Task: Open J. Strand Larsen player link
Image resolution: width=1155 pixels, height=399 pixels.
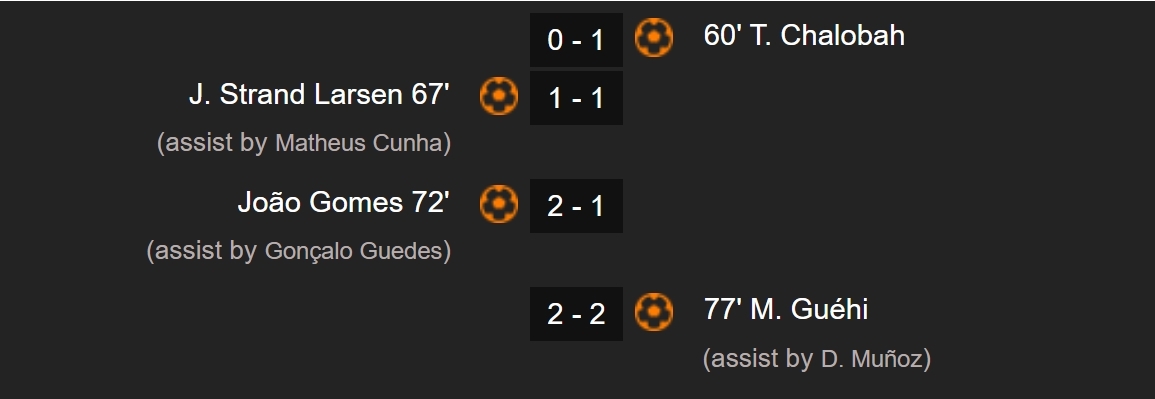Action: (x=296, y=95)
